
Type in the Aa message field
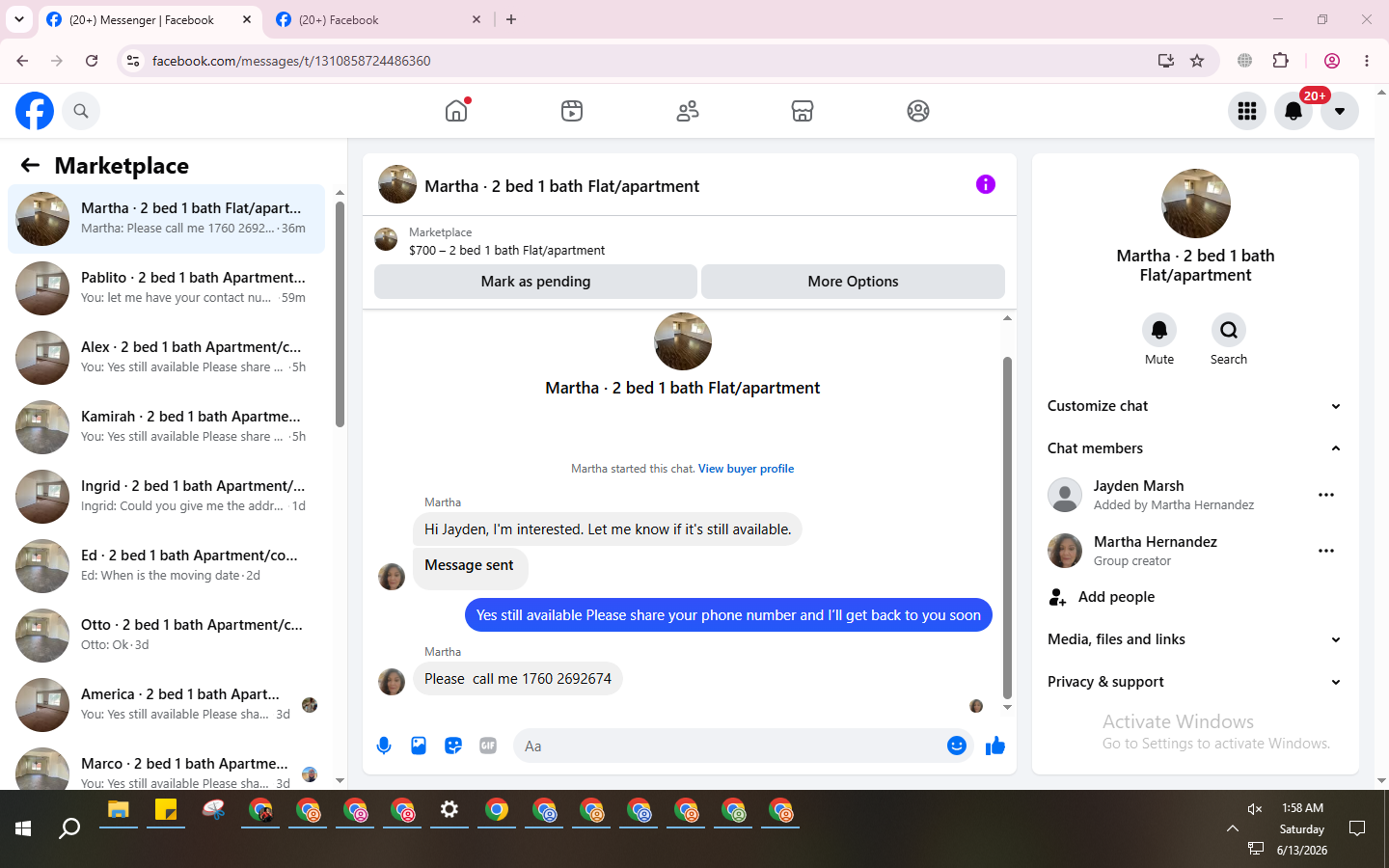click(729, 746)
